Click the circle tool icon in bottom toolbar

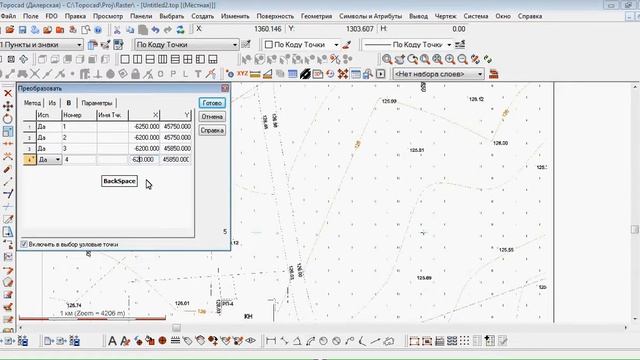[x=323, y=341]
